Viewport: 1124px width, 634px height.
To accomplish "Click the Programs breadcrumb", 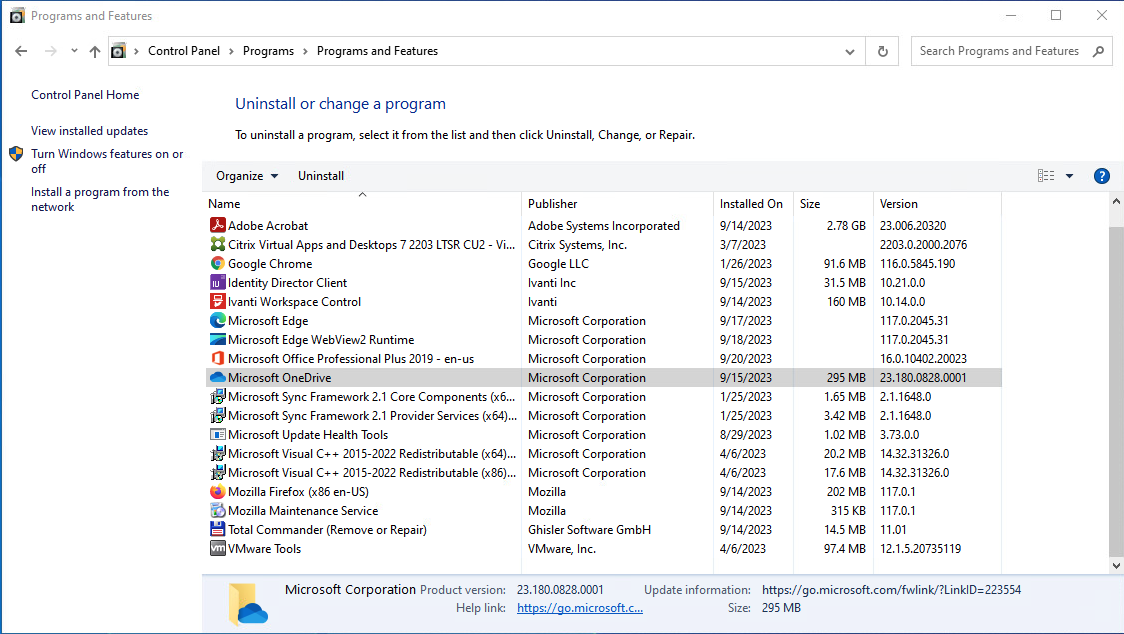I will [268, 51].
